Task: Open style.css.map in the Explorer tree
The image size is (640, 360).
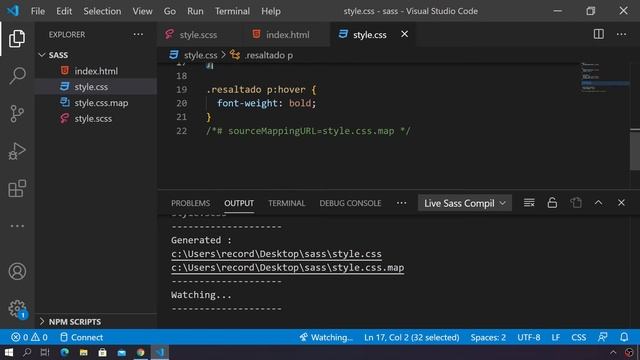Action: 96,102
